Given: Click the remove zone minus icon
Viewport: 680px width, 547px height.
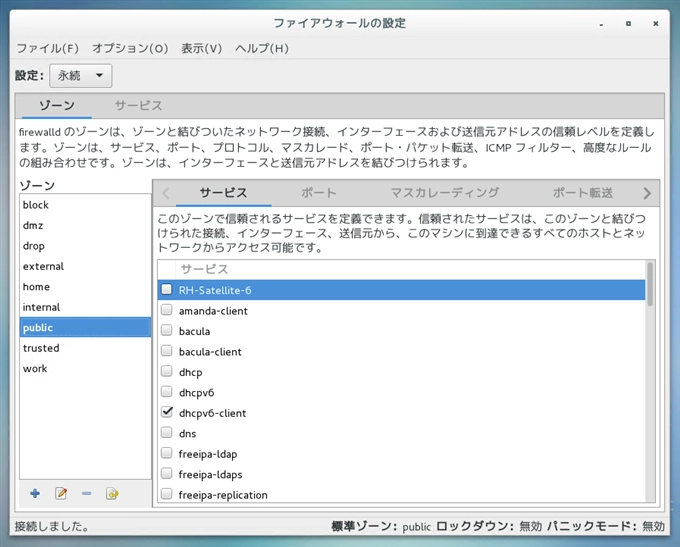Looking at the screenshot, I should pyautogui.click(x=86, y=494).
